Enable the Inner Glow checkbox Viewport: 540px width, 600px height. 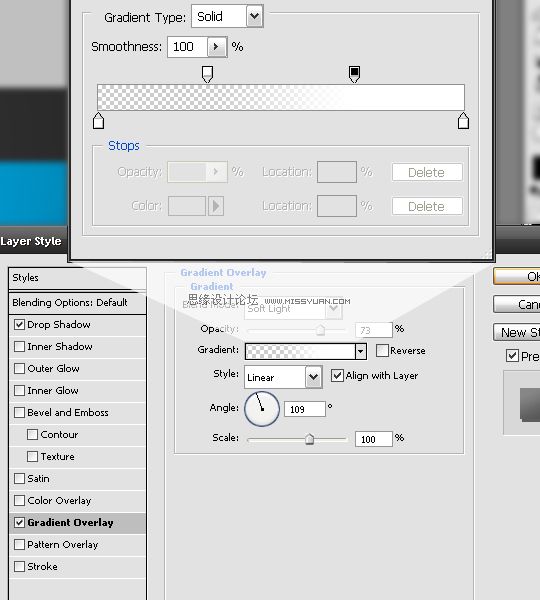19,390
